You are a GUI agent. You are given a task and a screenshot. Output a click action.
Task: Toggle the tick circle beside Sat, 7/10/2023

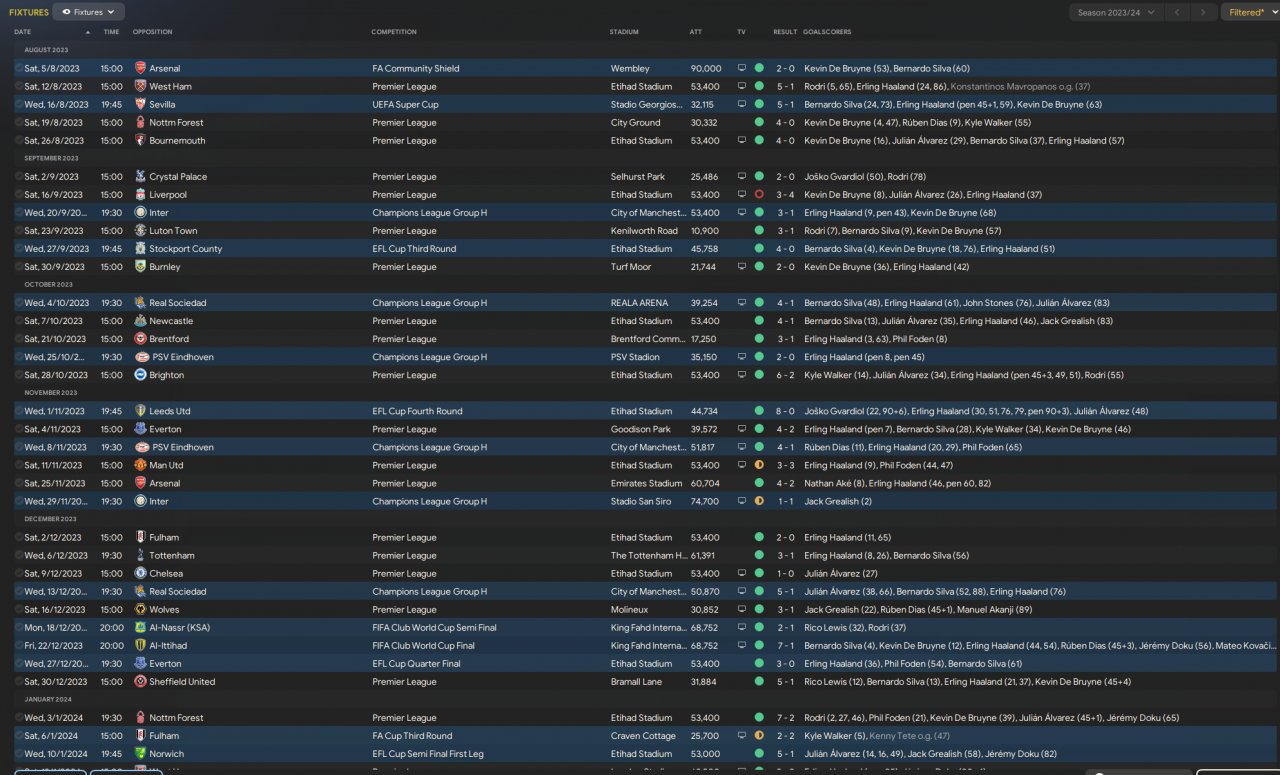click(18, 321)
